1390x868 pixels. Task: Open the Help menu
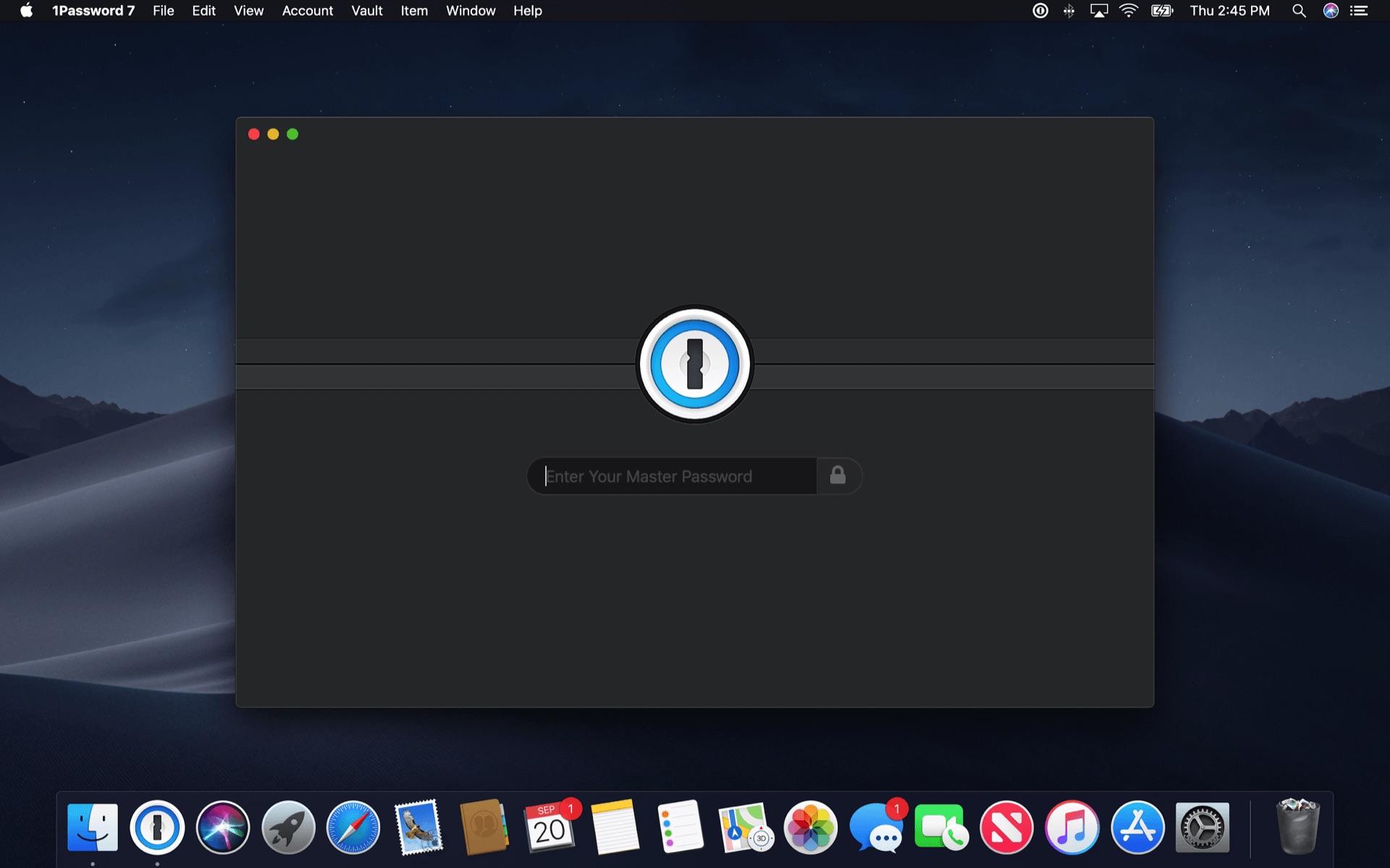527,11
